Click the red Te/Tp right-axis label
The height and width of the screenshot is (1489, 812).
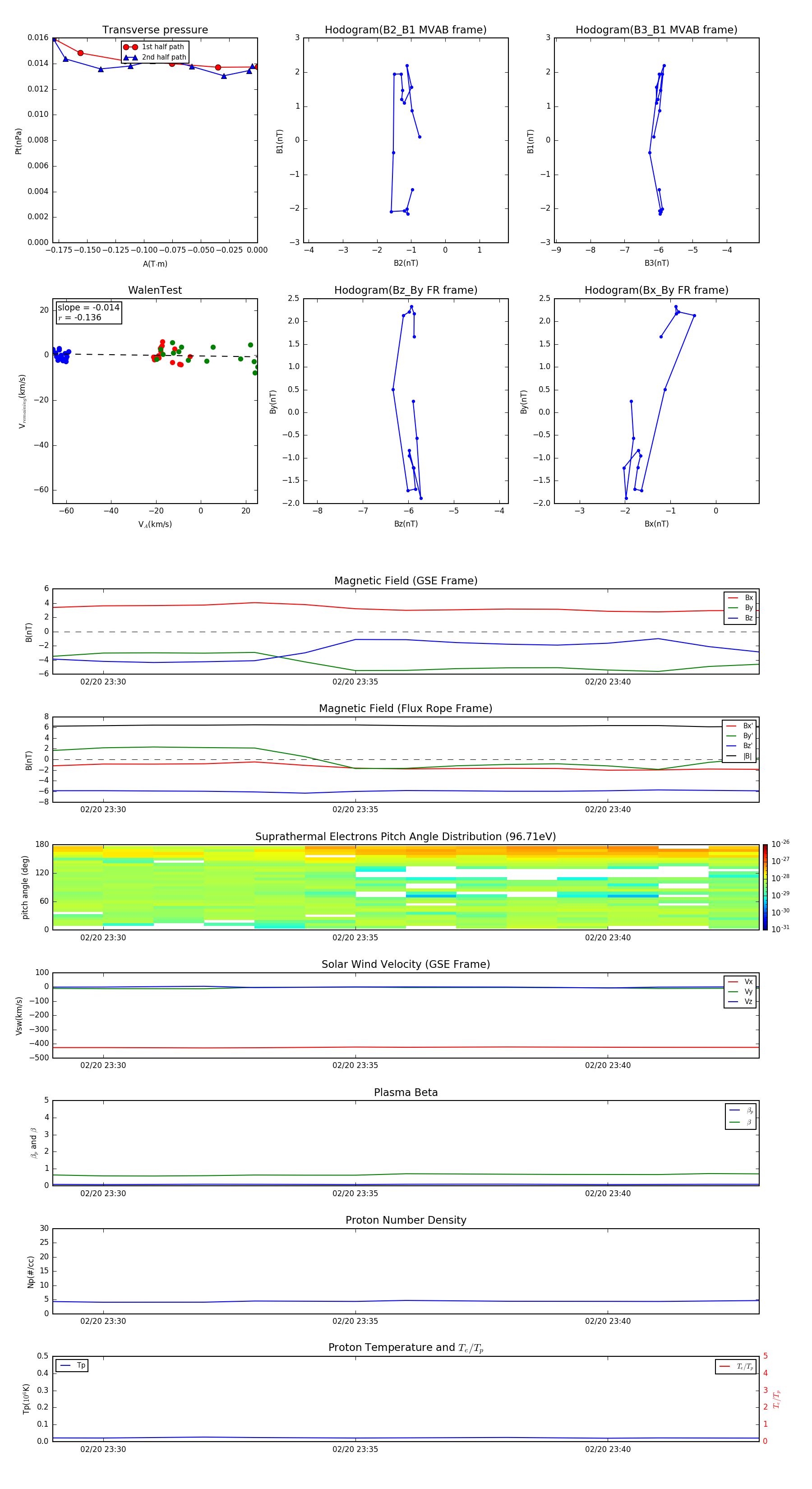coord(777,1399)
